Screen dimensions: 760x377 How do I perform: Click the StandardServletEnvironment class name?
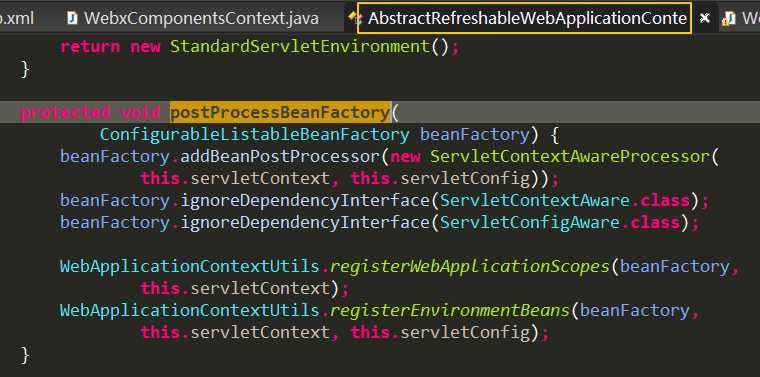[300, 47]
